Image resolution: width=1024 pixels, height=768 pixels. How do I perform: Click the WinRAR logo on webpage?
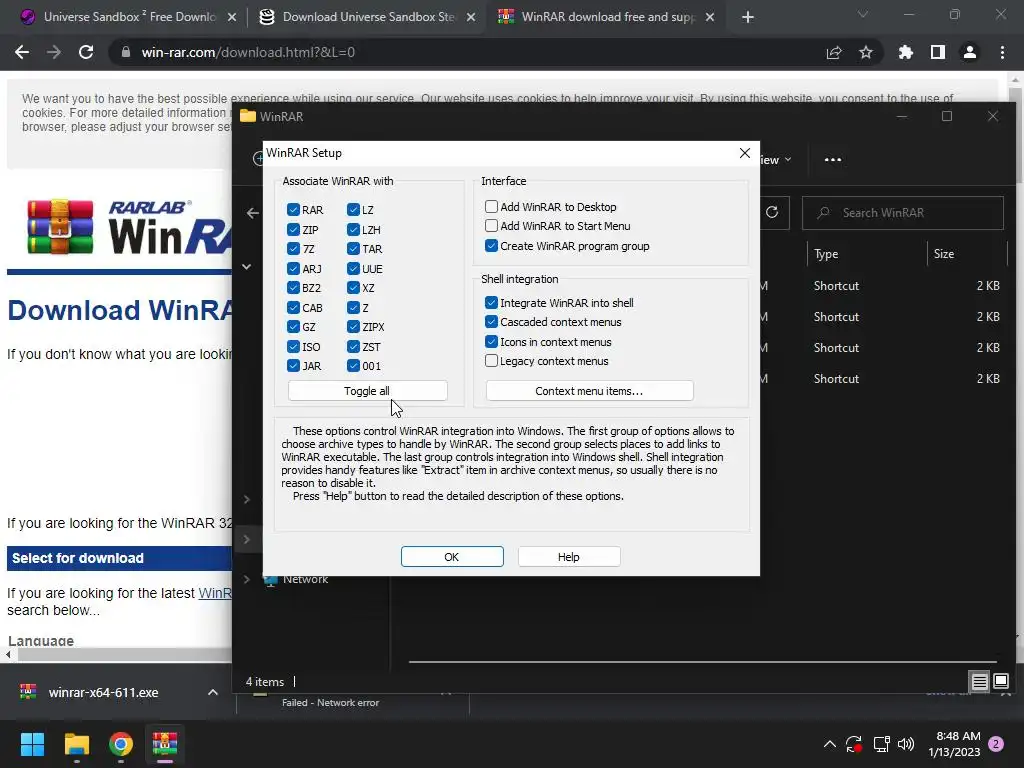point(129,227)
